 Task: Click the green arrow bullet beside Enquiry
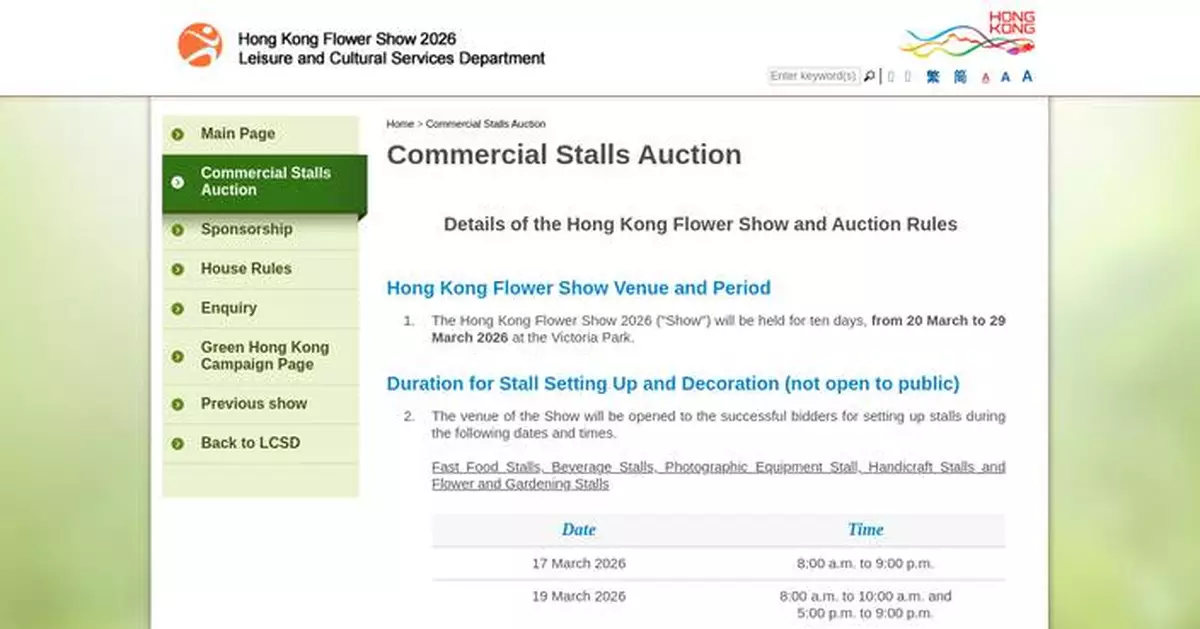coord(178,308)
